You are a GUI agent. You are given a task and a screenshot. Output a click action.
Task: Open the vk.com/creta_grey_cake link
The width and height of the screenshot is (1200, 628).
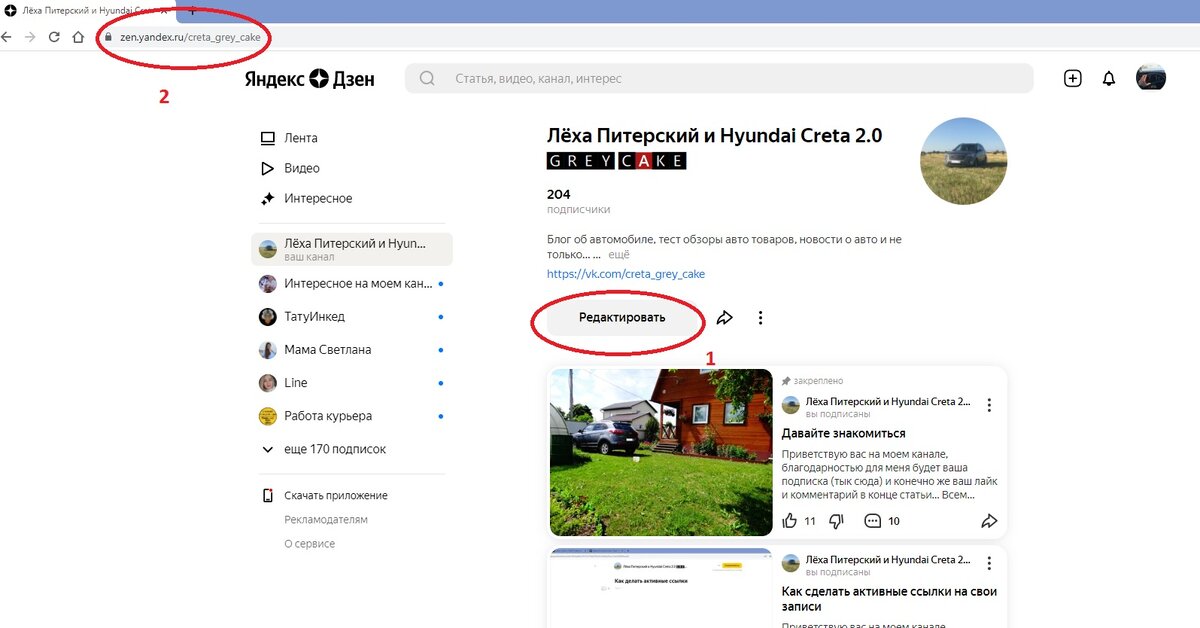pyautogui.click(x=626, y=273)
